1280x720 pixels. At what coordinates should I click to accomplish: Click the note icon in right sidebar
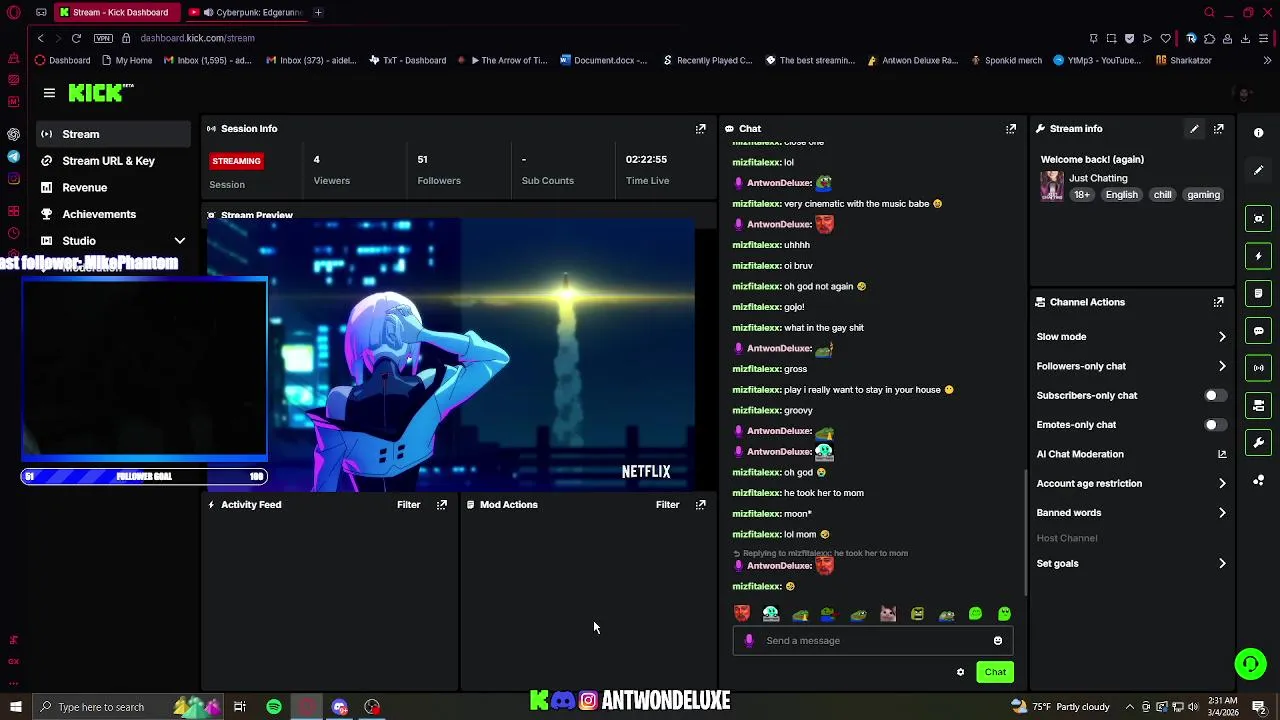pyautogui.click(x=1259, y=294)
